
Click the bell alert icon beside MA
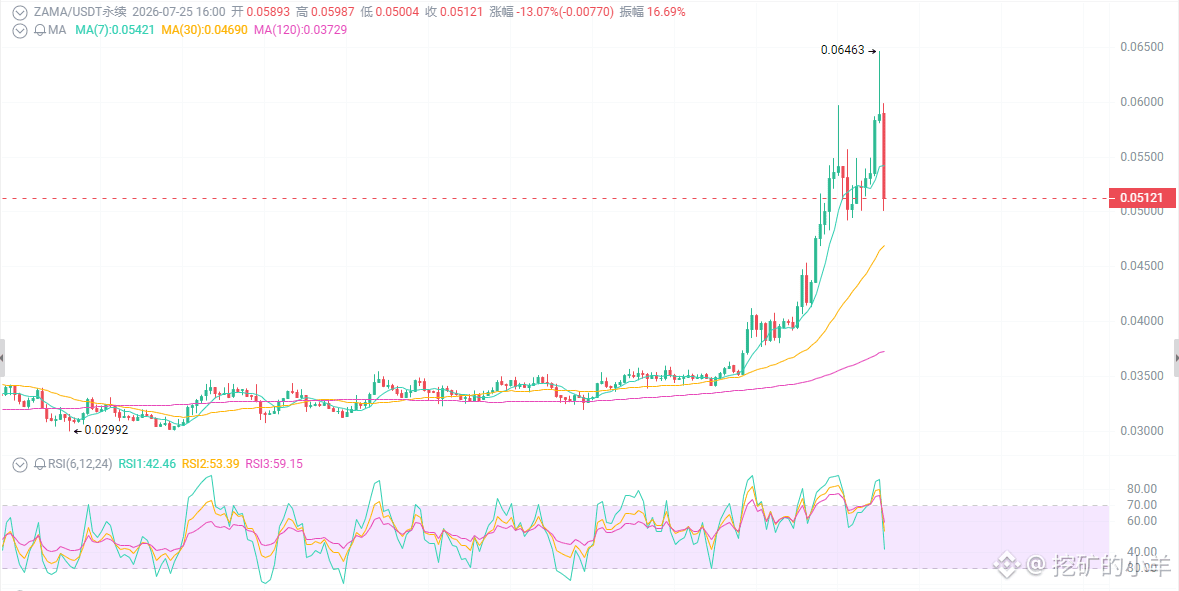coord(39,30)
